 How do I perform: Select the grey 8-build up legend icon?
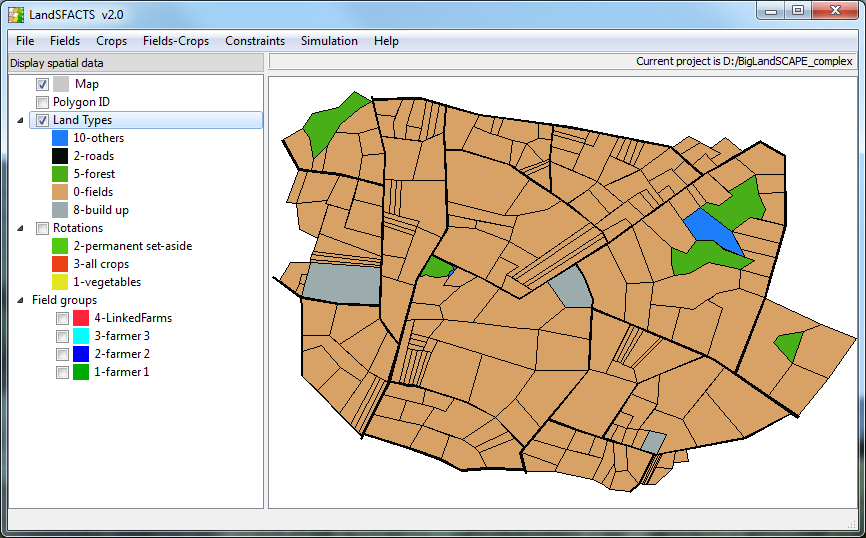60,210
